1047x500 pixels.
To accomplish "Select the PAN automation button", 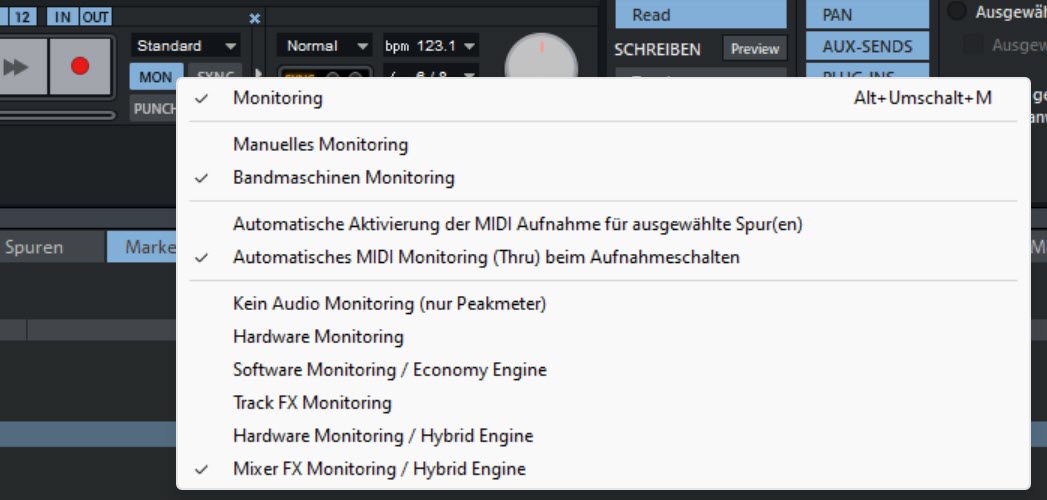I will pos(867,14).
